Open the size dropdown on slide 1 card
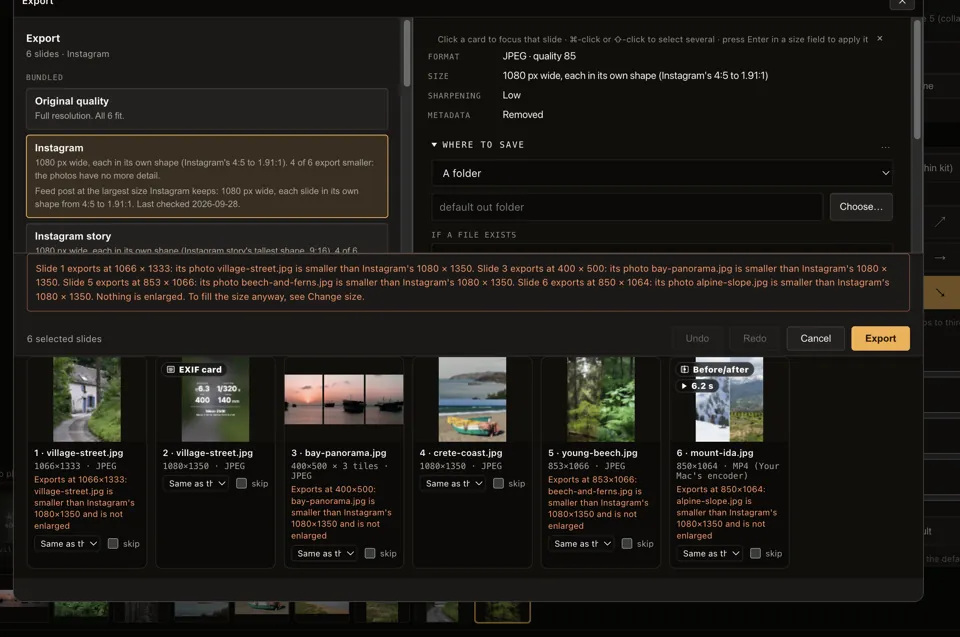This screenshot has height=637, width=960. 67,543
